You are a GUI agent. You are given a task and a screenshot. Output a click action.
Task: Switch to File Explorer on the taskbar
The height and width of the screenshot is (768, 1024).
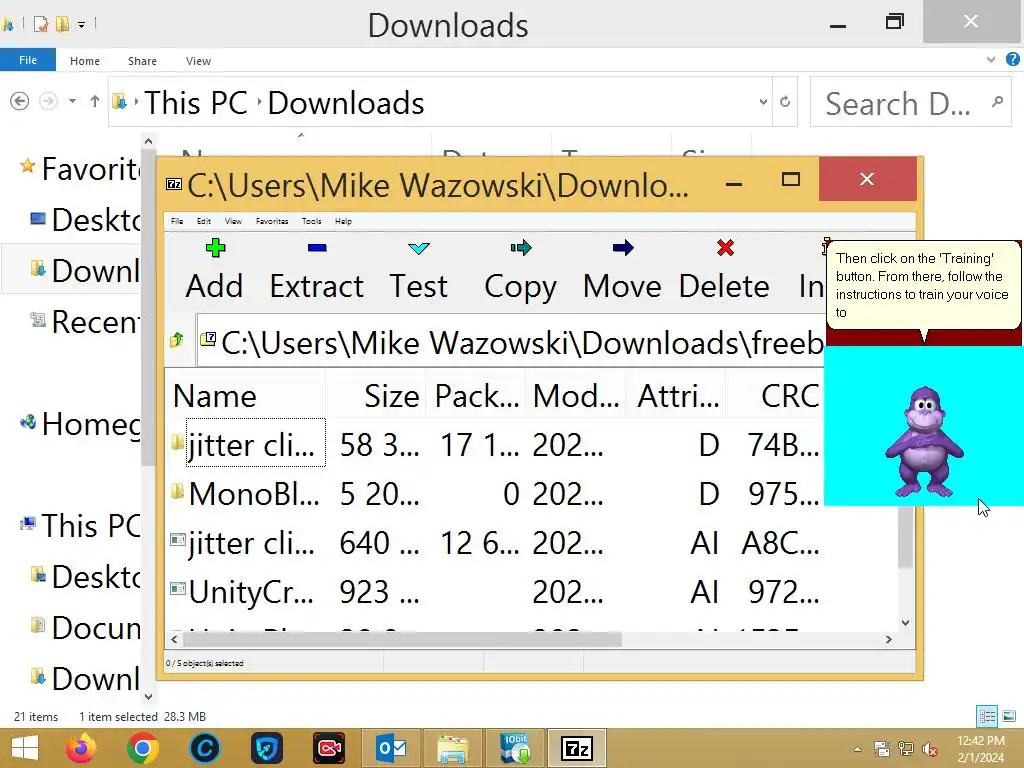453,748
